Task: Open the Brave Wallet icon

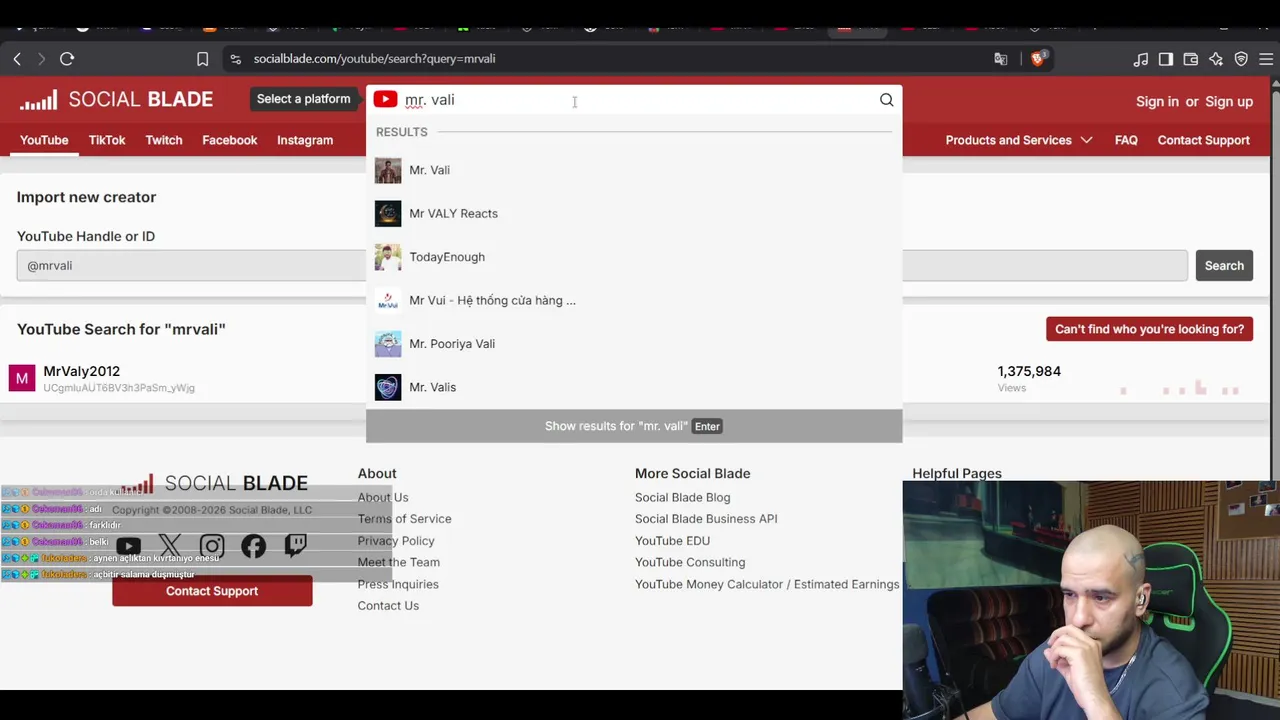Action: (x=1191, y=59)
